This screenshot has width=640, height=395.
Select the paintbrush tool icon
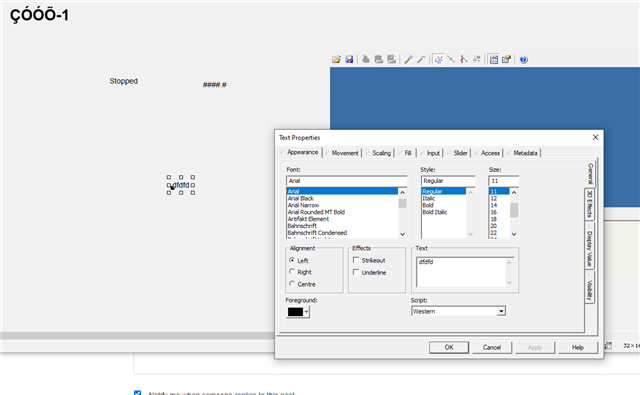tap(409, 60)
